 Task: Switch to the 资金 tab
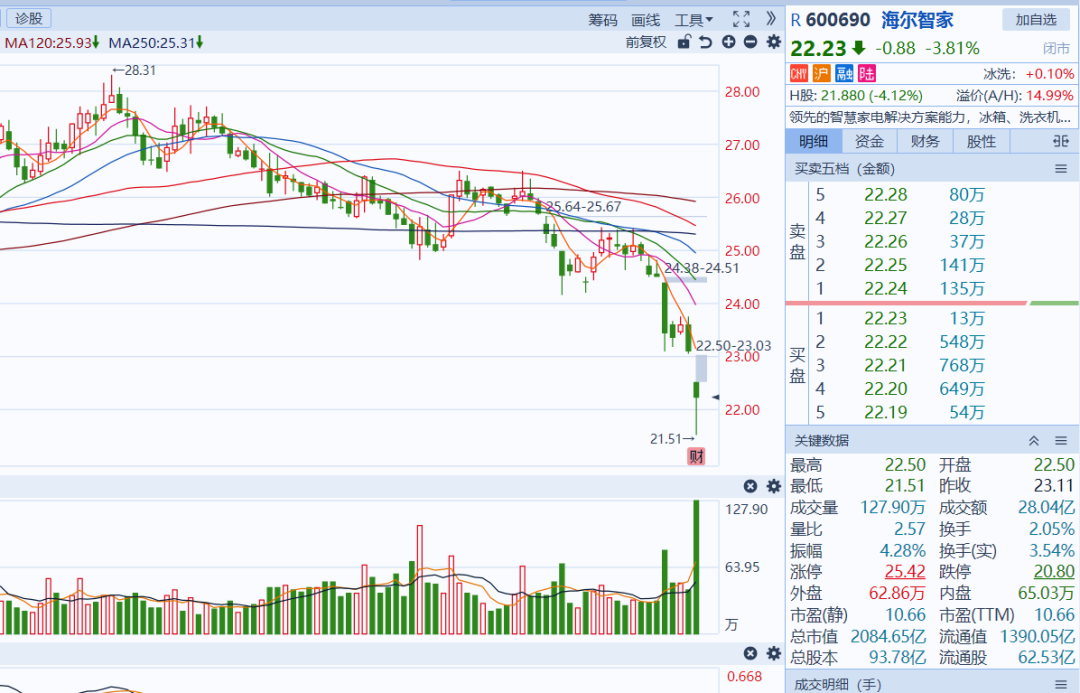(x=869, y=141)
